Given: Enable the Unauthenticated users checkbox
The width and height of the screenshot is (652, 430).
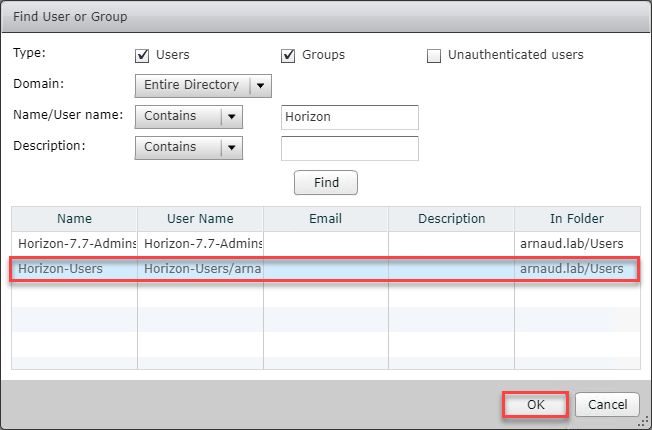Looking at the screenshot, I should (x=434, y=55).
